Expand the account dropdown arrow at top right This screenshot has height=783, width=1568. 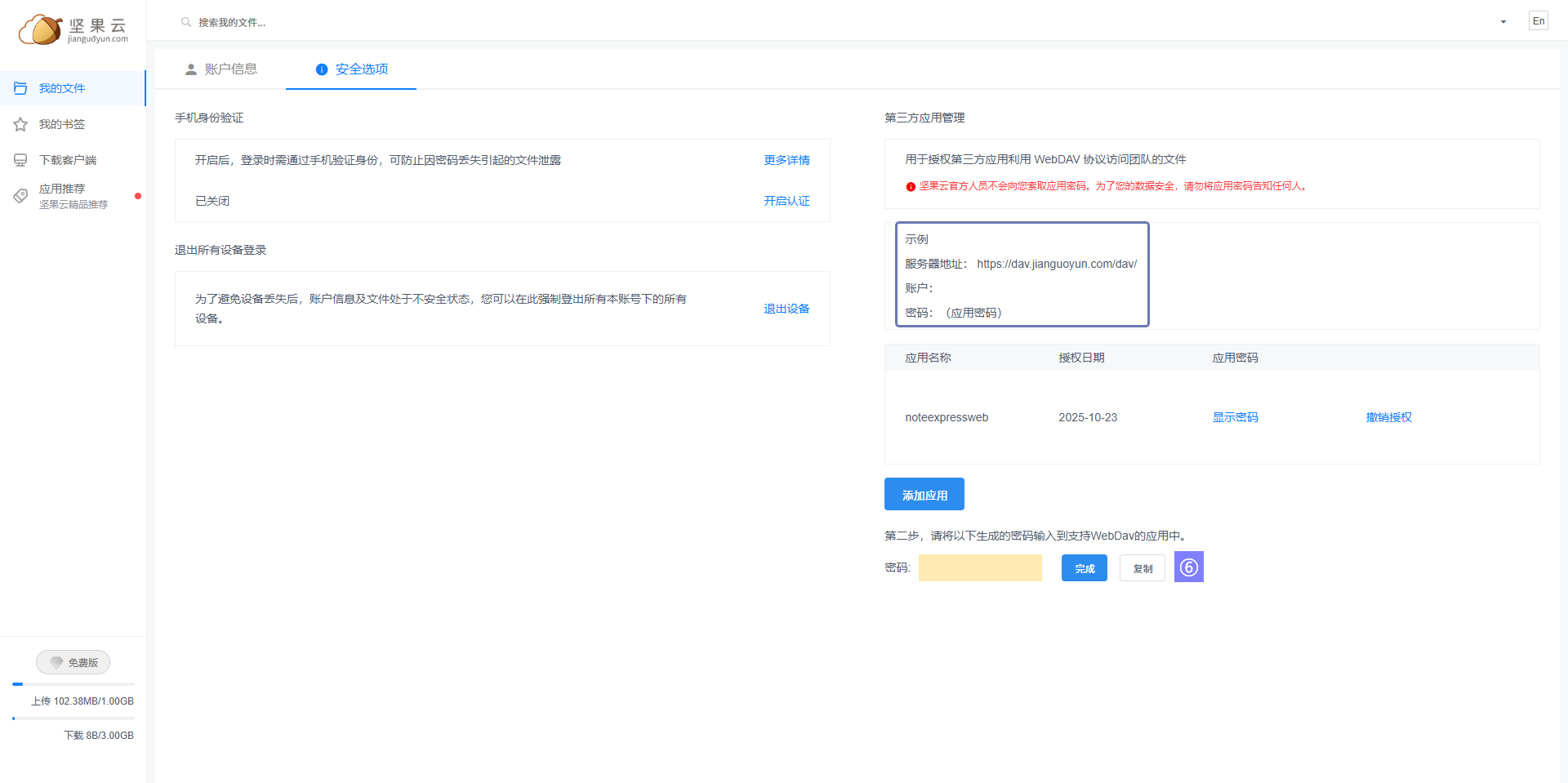coord(1503,22)
